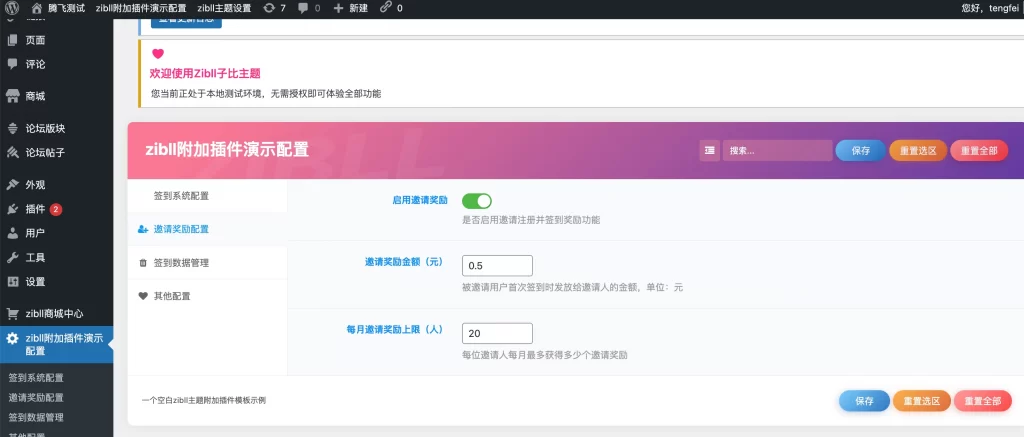Click the 设置 sliders icon
1024x437 pixels.
click(12, 282)
